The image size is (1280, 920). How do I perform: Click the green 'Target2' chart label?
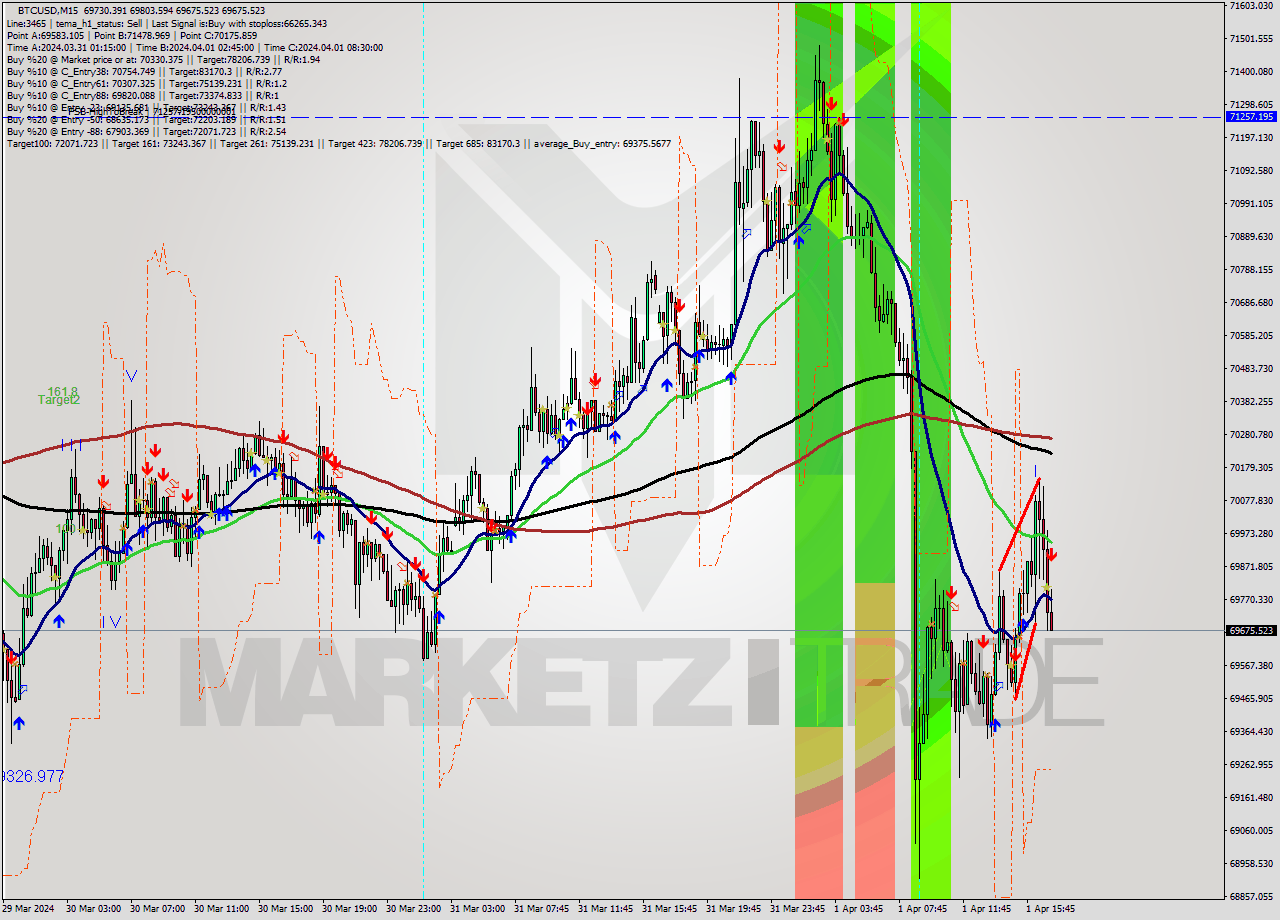point(59,400)
